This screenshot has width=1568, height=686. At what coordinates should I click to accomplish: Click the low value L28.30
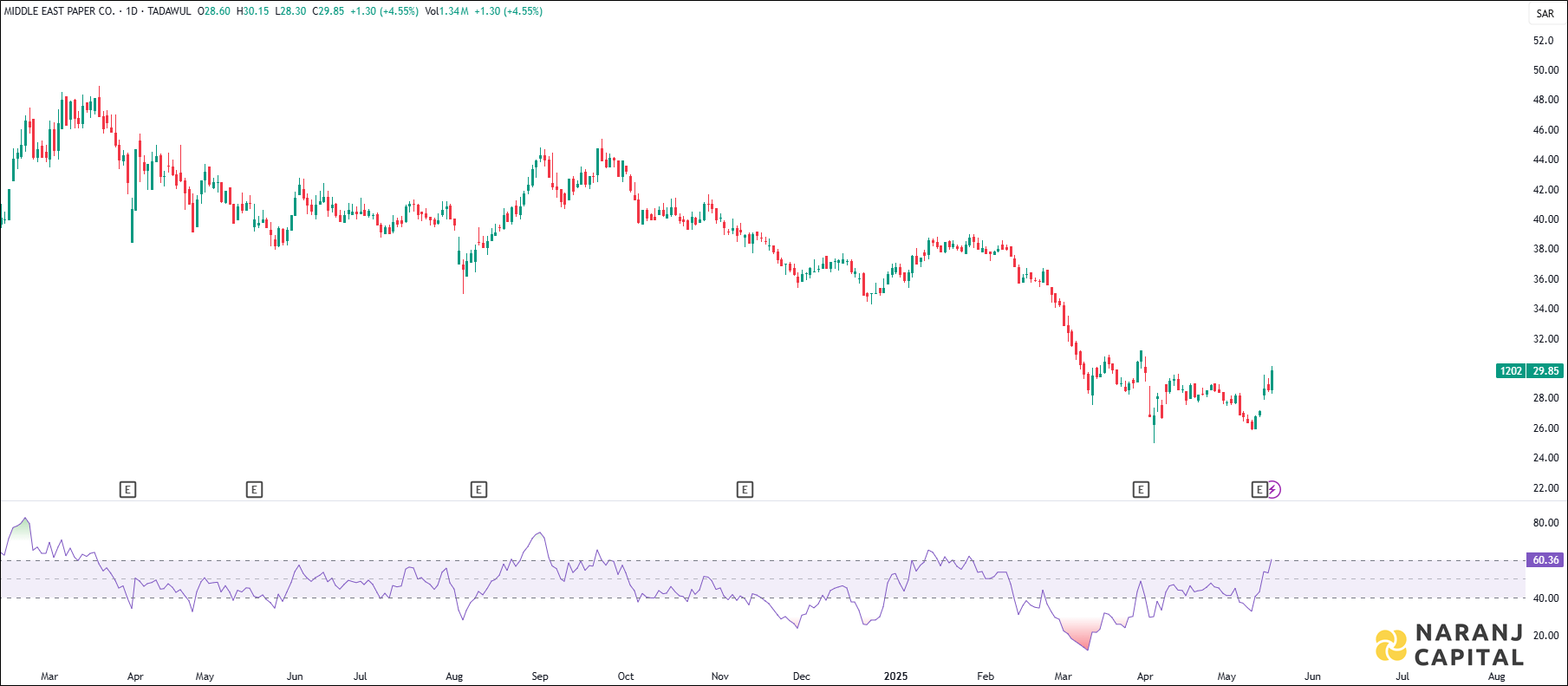[x=290, y=11]
